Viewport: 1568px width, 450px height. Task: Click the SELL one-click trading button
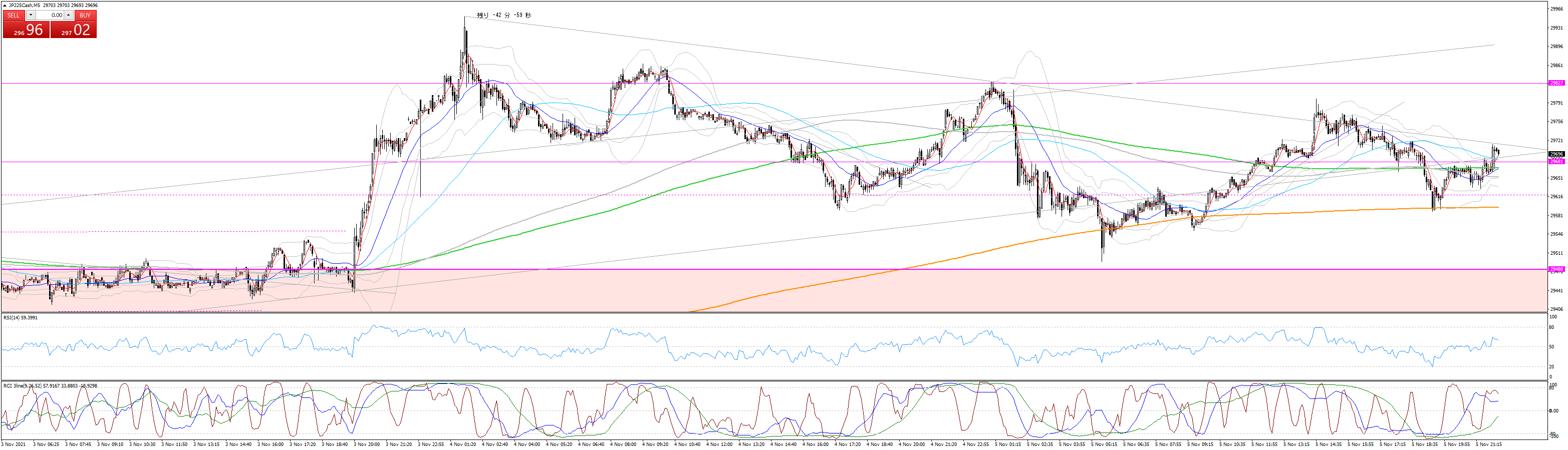(14, 15)
